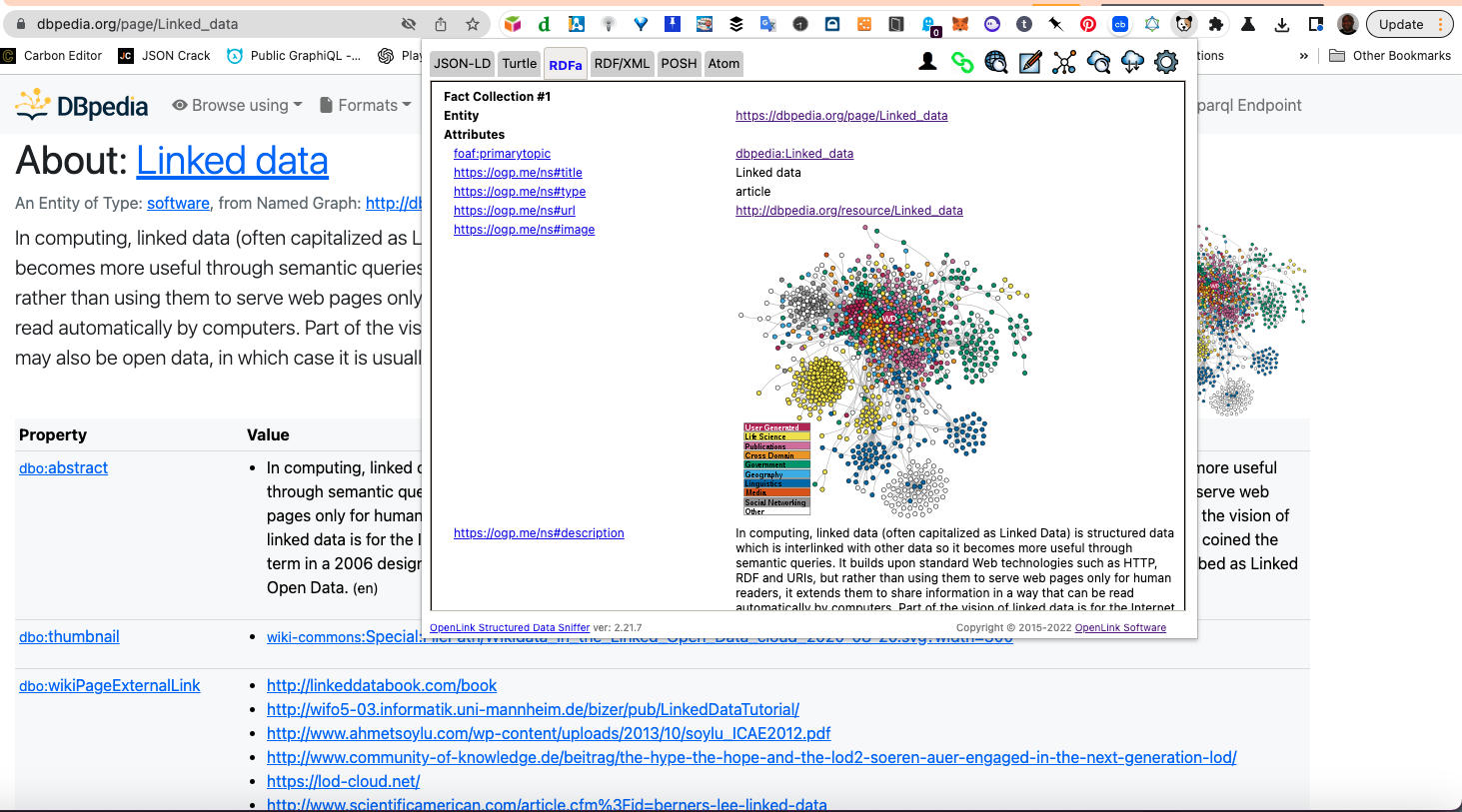Image resolution: width=1462 pixels, height=812 pixels.
Task: Click the network graph nodes icon
Action: pos(1064,63)
